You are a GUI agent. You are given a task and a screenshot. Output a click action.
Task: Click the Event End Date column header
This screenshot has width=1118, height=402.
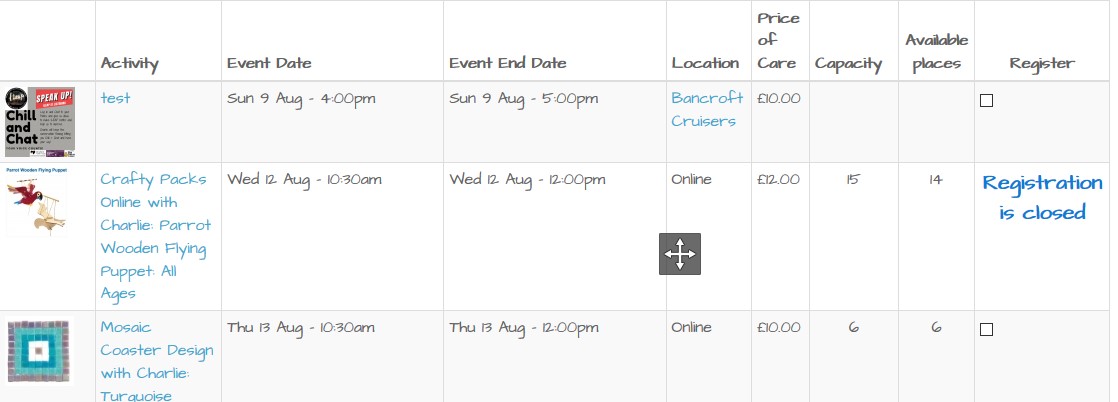[508, 63]
